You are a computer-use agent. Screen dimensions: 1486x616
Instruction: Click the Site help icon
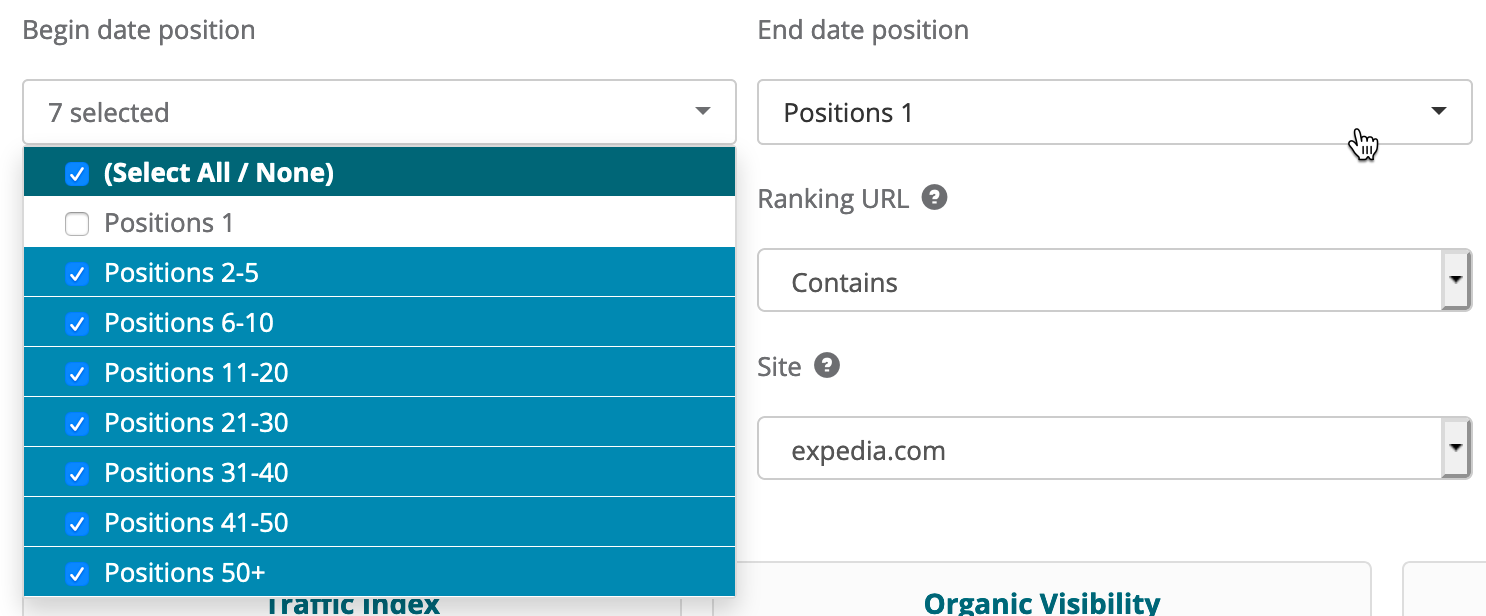tap(827, 366)
